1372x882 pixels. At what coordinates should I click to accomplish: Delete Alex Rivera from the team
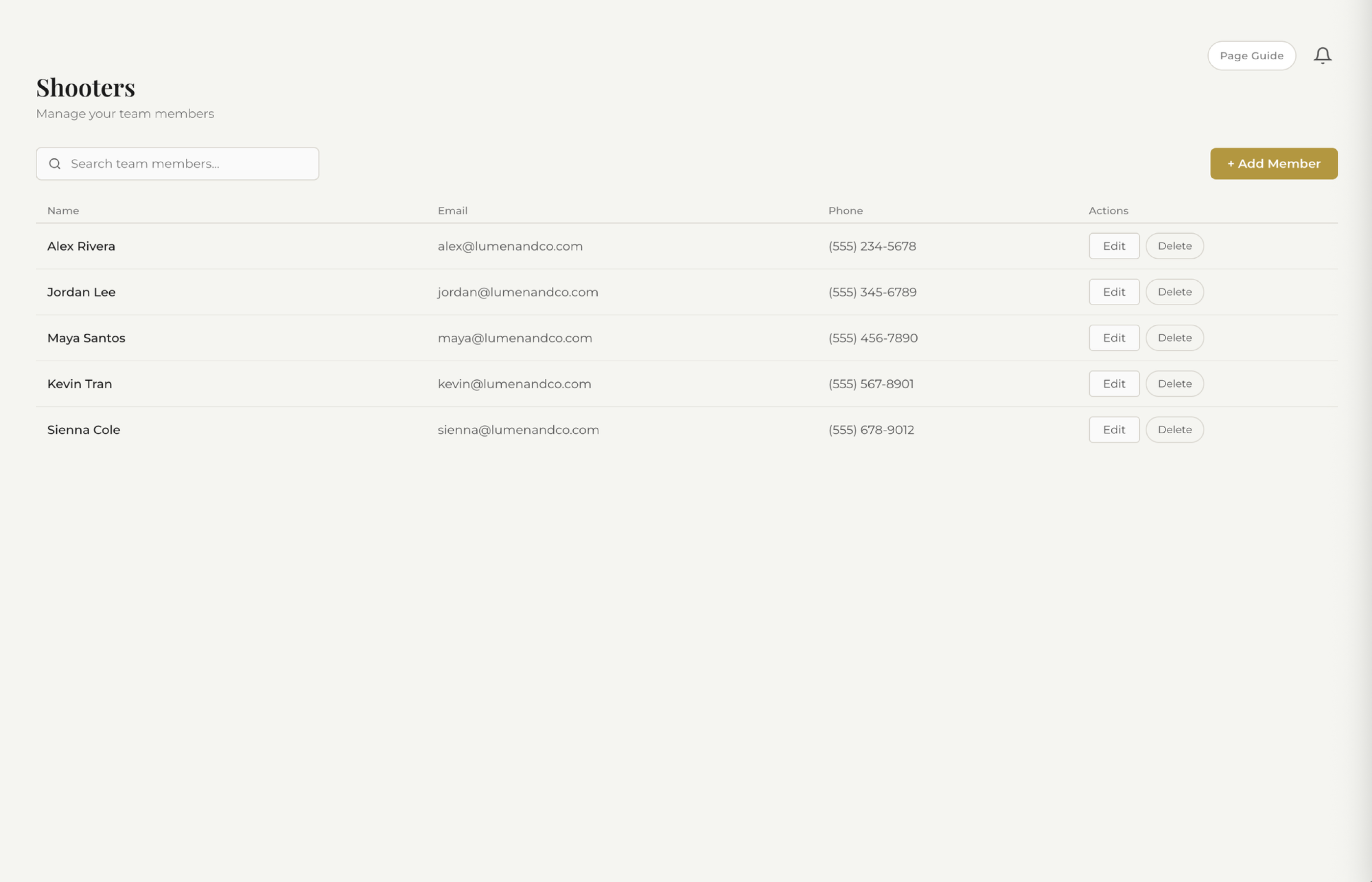(x=1175, y=245)
